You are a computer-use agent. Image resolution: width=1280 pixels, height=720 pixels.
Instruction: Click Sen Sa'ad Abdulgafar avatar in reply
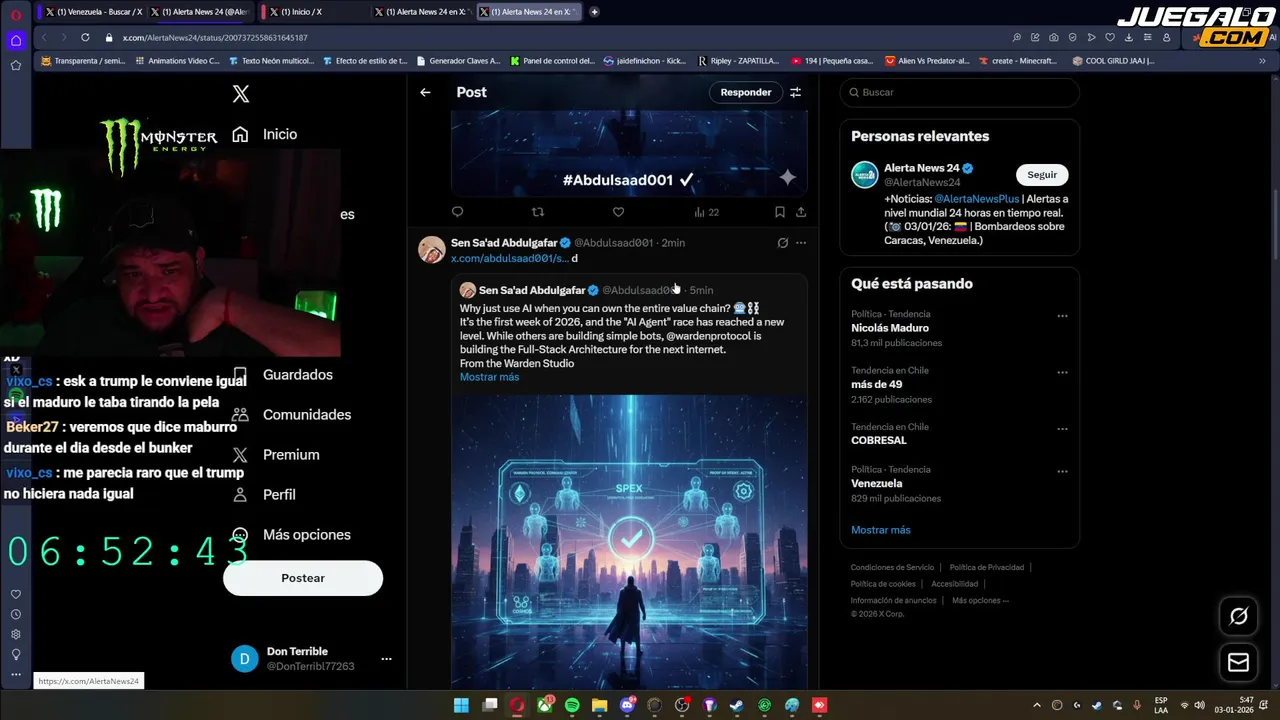point(431,250)
